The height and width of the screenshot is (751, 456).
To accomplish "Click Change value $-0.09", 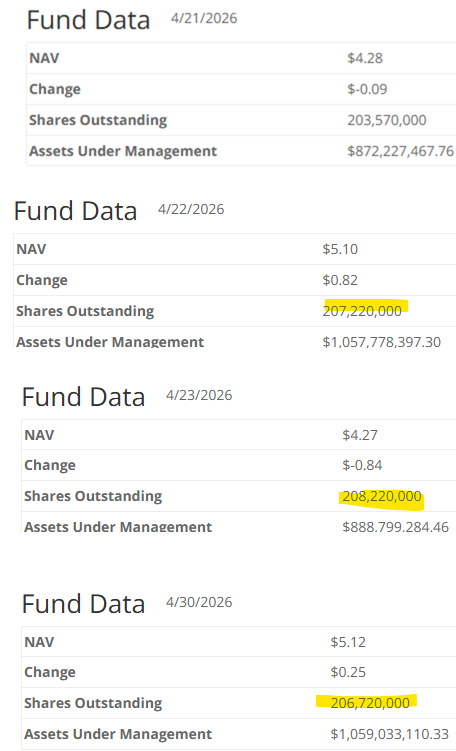I will tap(367, 89).
